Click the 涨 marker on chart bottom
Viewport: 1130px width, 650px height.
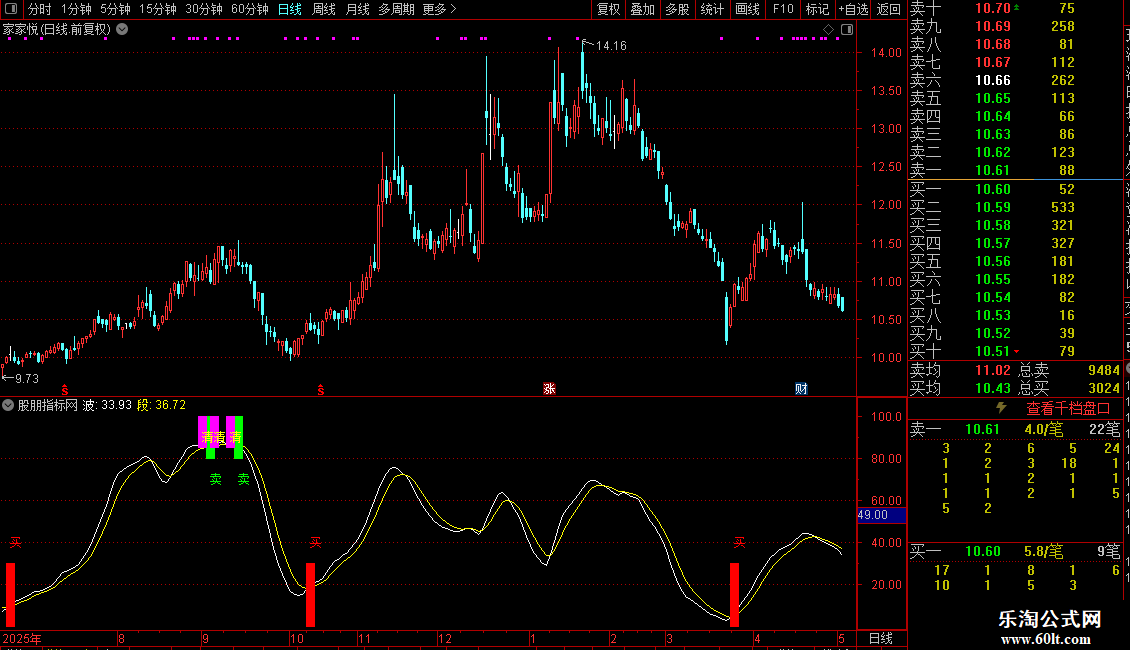point(549,388)
